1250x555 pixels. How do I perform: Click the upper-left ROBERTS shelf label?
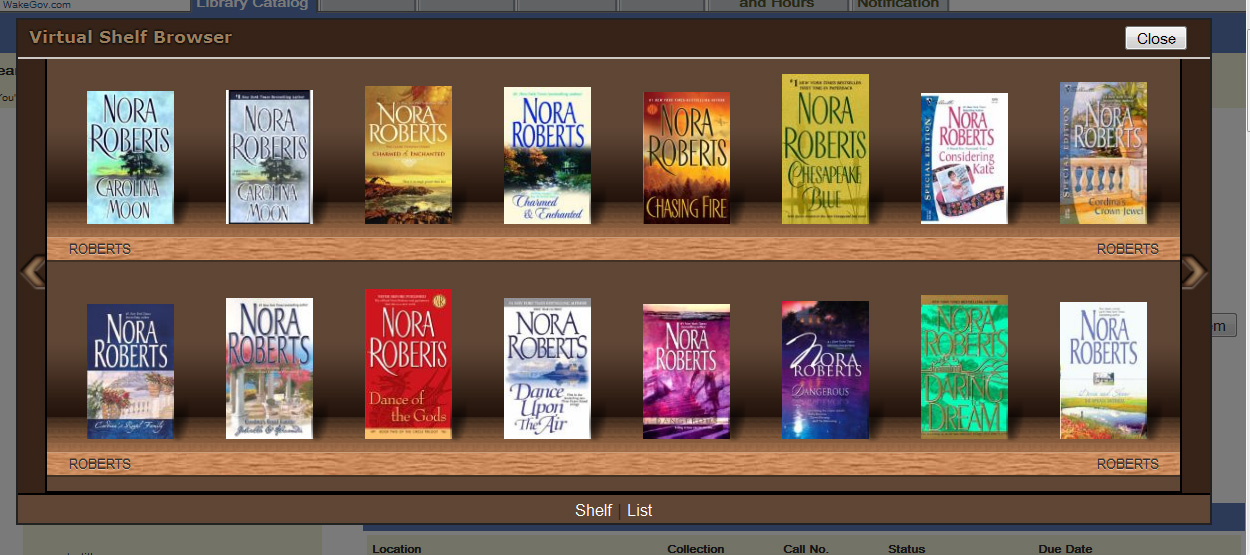coord(100,249)
